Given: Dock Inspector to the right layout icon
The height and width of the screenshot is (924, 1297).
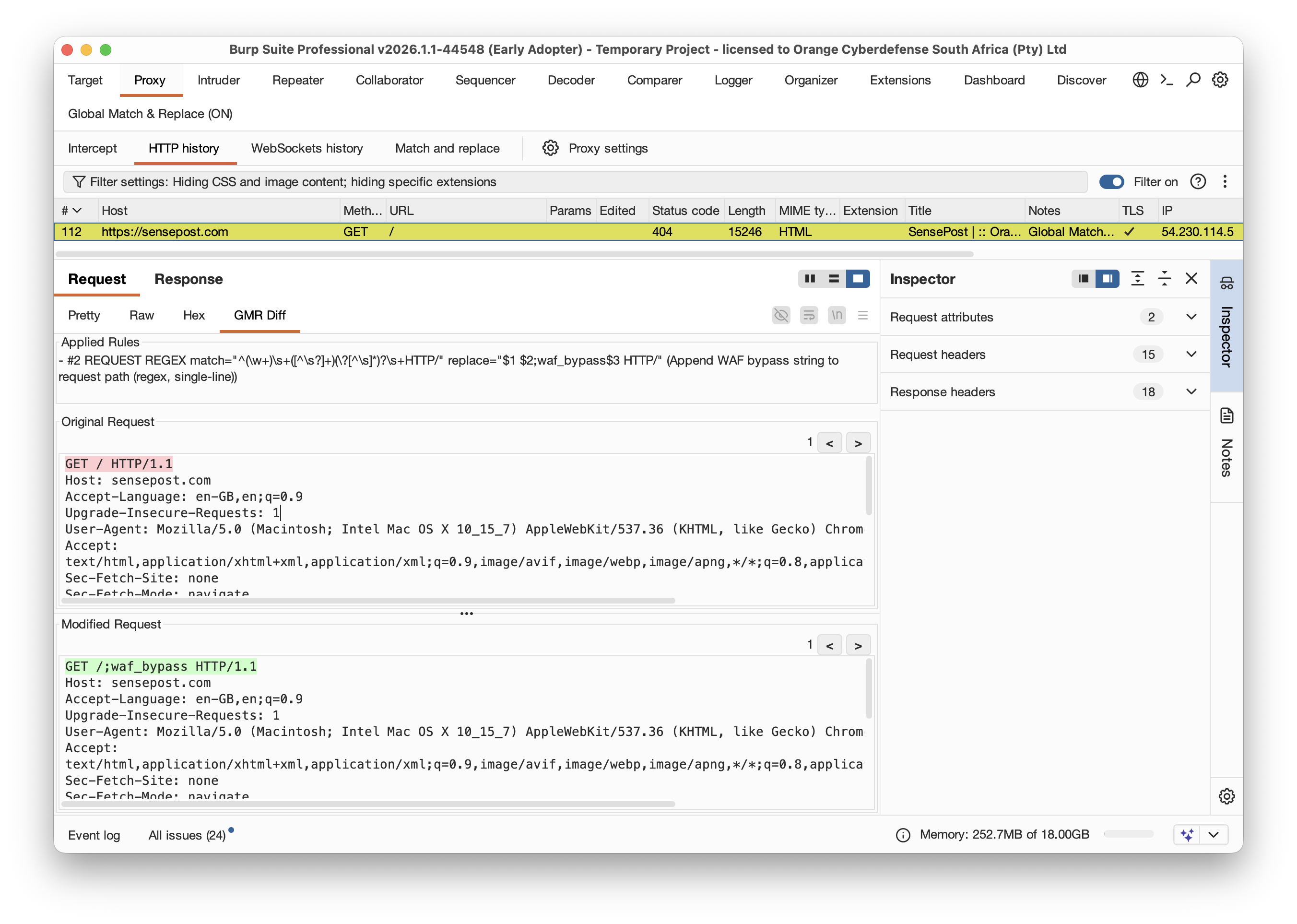Looking at the screenshot, I should [x=1107, y=279].
